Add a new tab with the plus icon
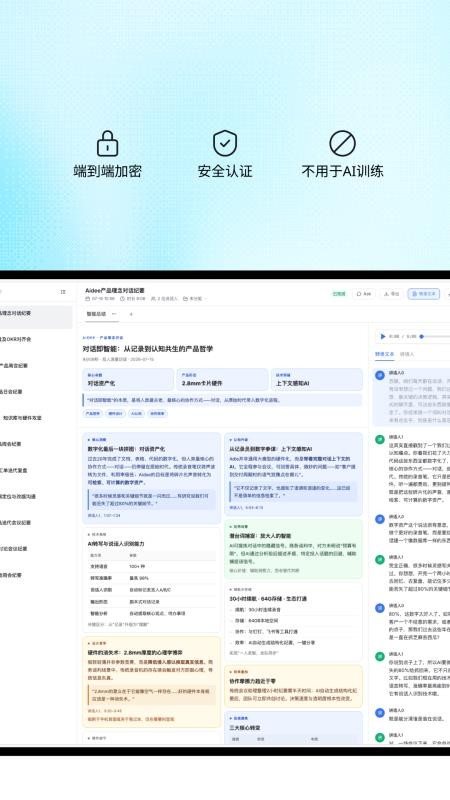 tap(131, 314)
